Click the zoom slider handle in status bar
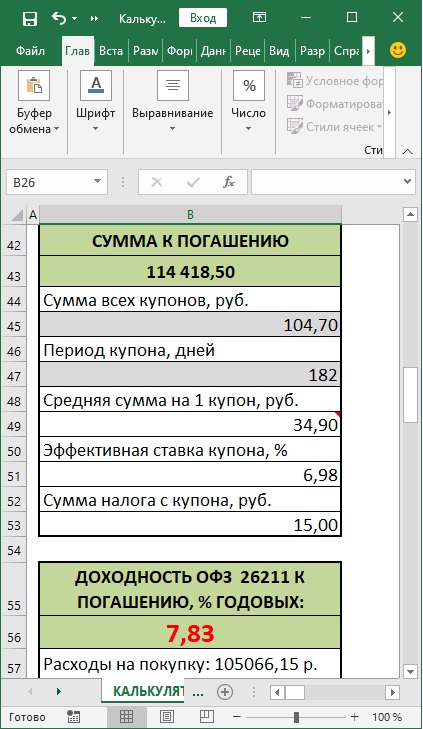The height and width of the screenshot is (729, 423). click(x=296, y=716)
